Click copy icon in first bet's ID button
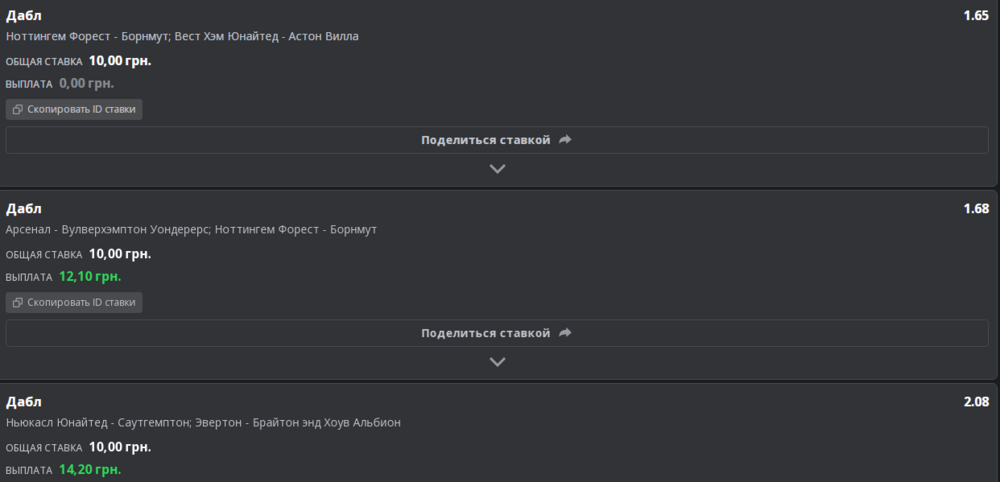 18,110
